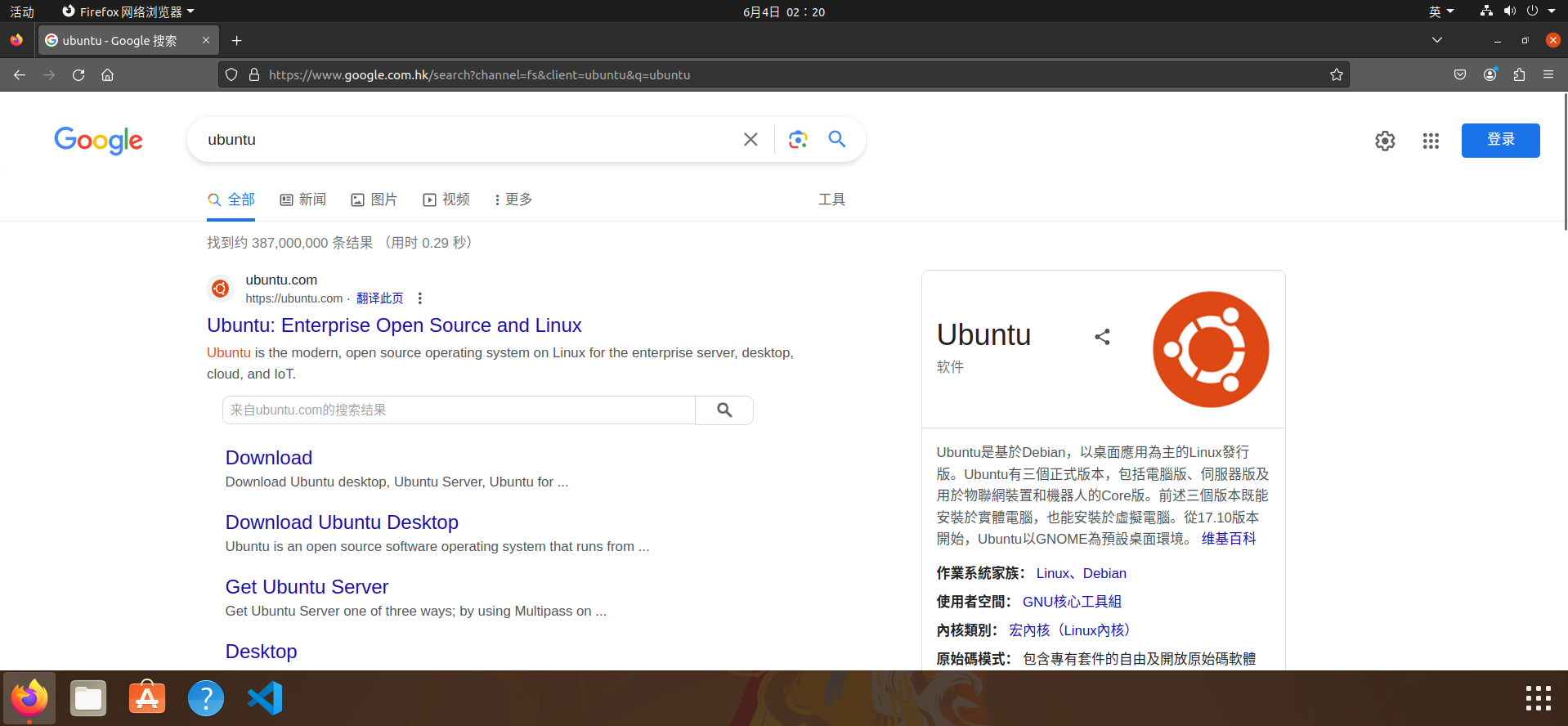Click the Firefox View icon in tab bar
Screen dimensions: 1568x726
click(16, 40)
